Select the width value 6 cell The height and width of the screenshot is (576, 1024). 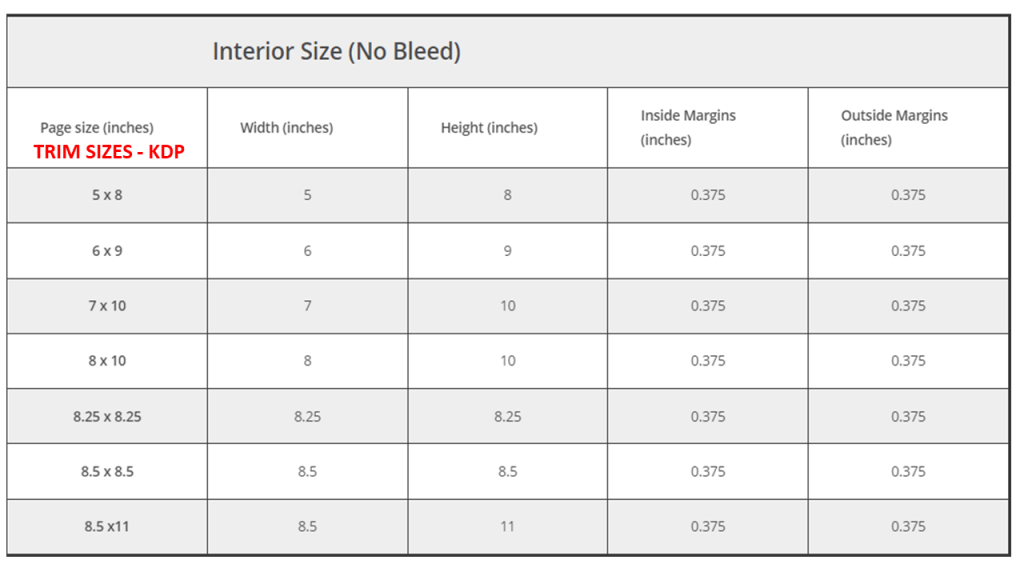coord(307,251)
